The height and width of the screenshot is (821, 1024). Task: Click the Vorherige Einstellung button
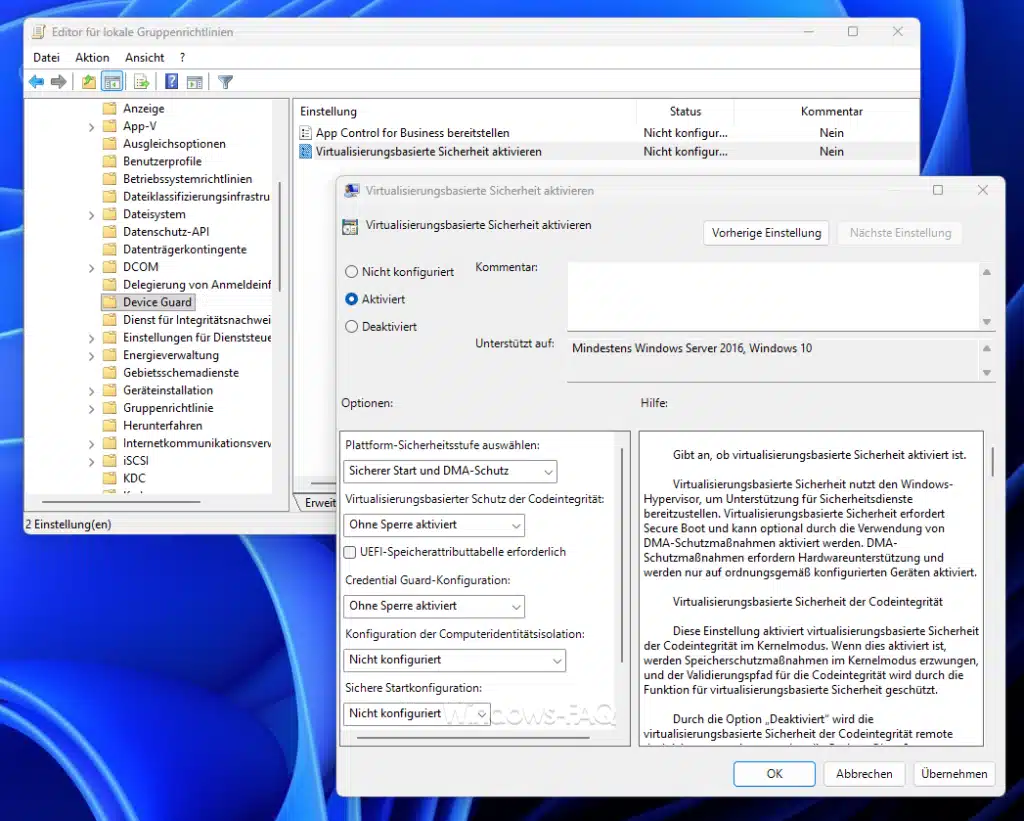(x=766, y=232)
